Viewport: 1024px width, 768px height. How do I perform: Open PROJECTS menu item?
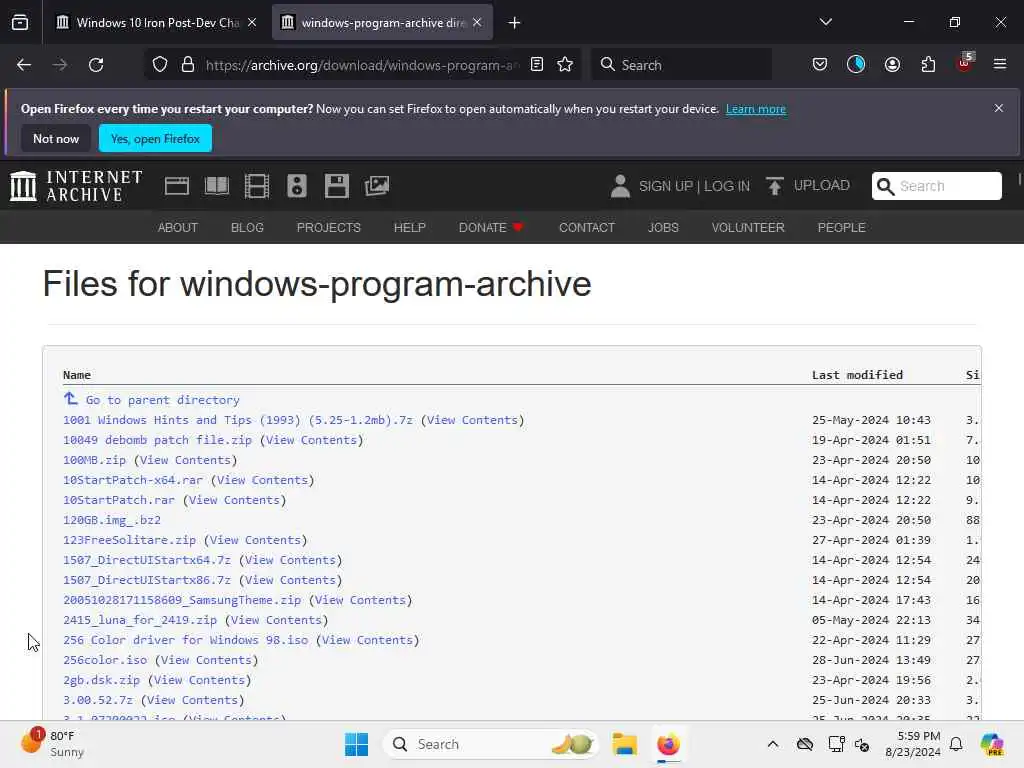coord(328,227)
